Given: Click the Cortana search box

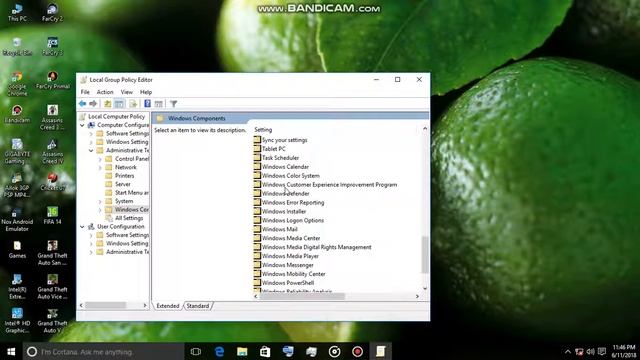Looking at the screenshot, I should (104, 351).
